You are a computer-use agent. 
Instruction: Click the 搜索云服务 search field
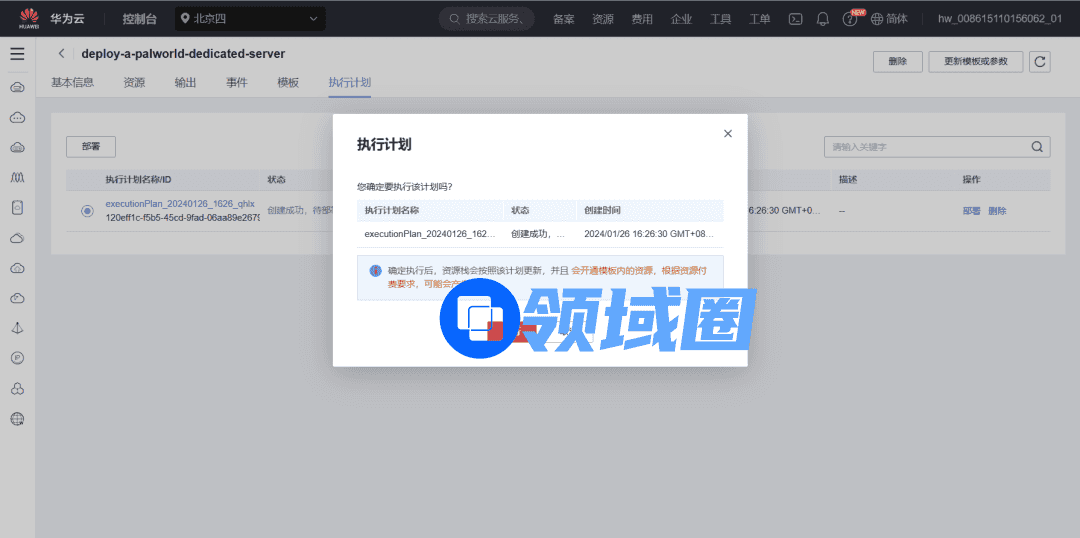coord(487,19)
